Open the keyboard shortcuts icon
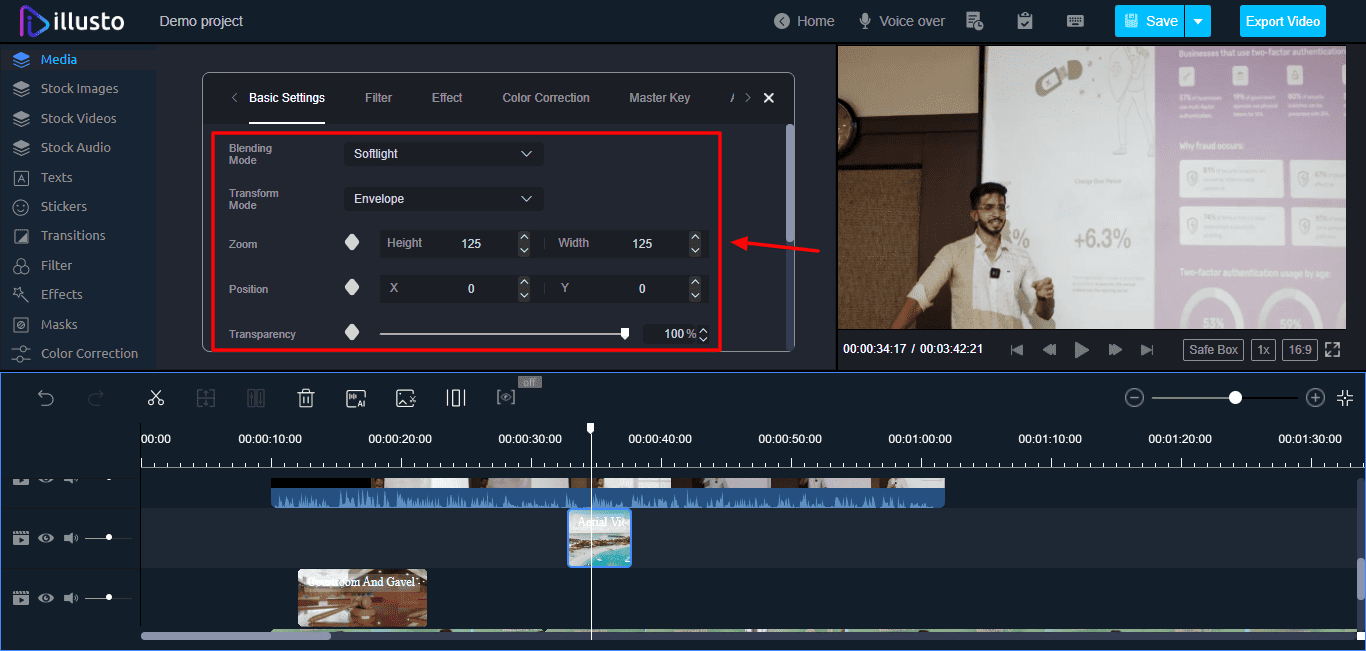 [x=1076, y=21]
